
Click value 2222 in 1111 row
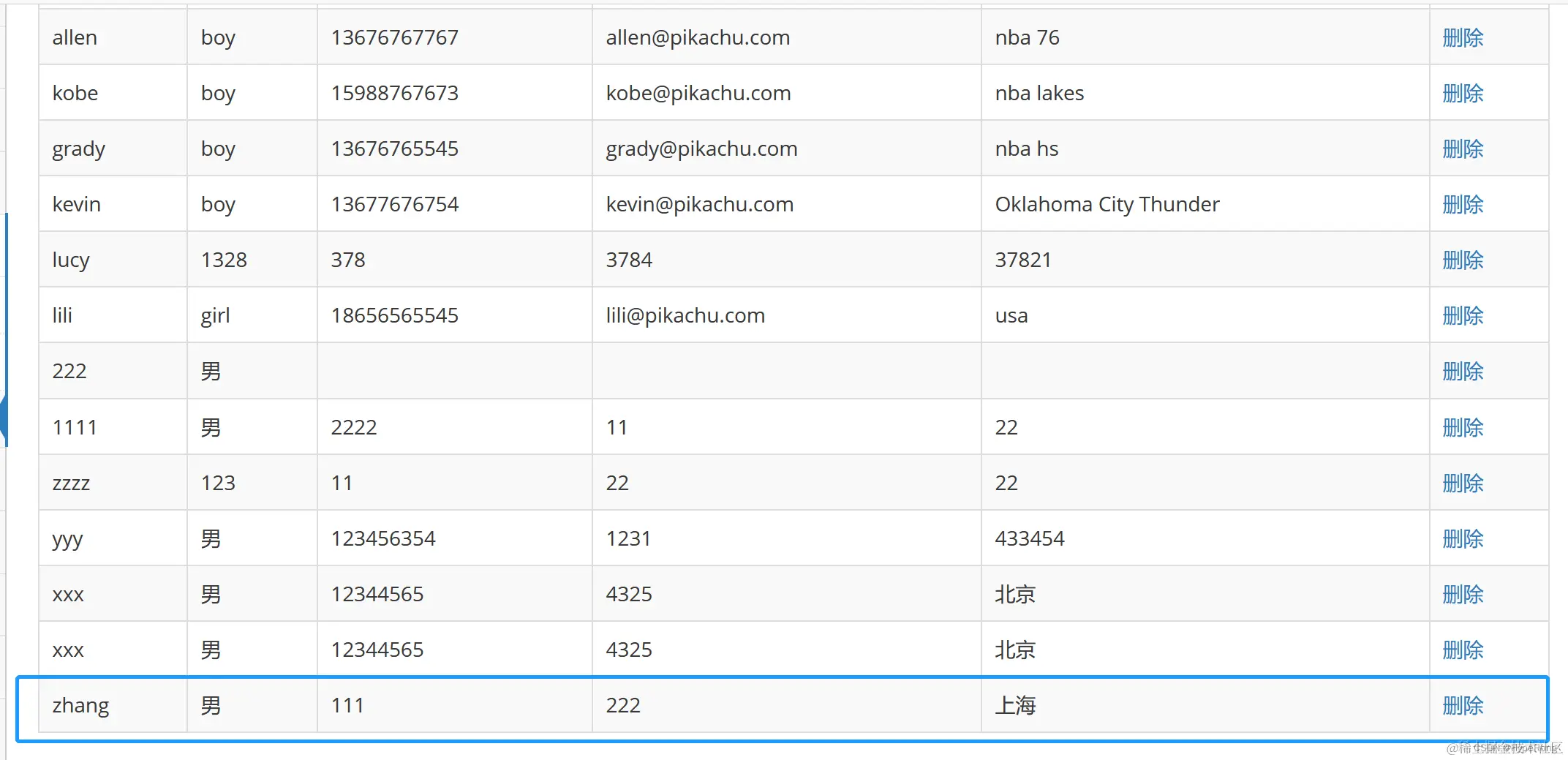pos(354,427)
